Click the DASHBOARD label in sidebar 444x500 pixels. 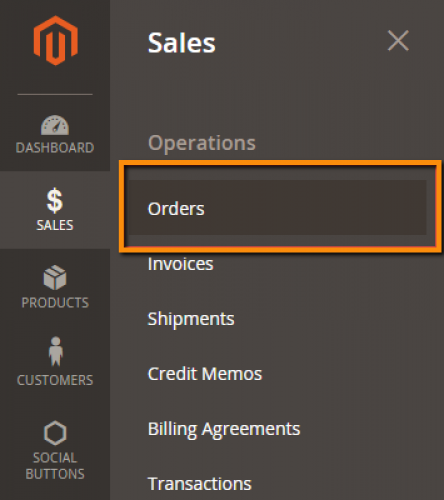pos(55,148)
